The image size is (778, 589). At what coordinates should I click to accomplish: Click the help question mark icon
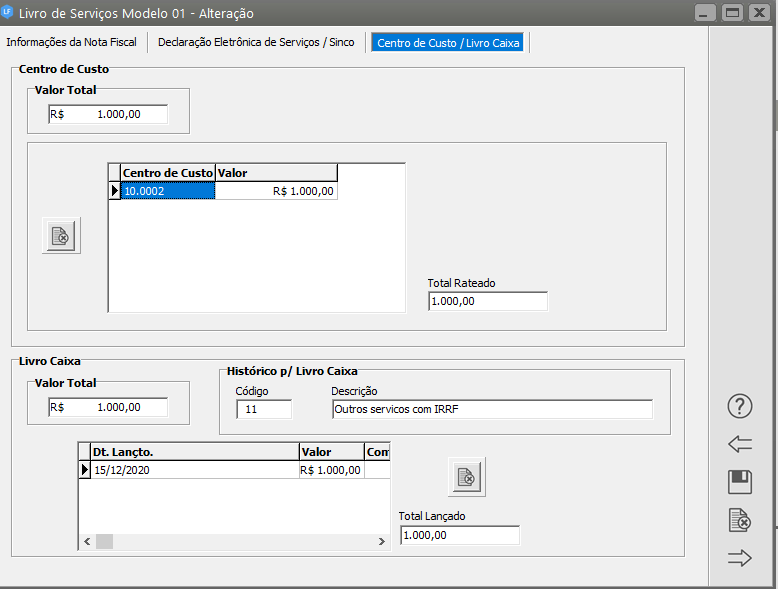[x=739, y=406]
